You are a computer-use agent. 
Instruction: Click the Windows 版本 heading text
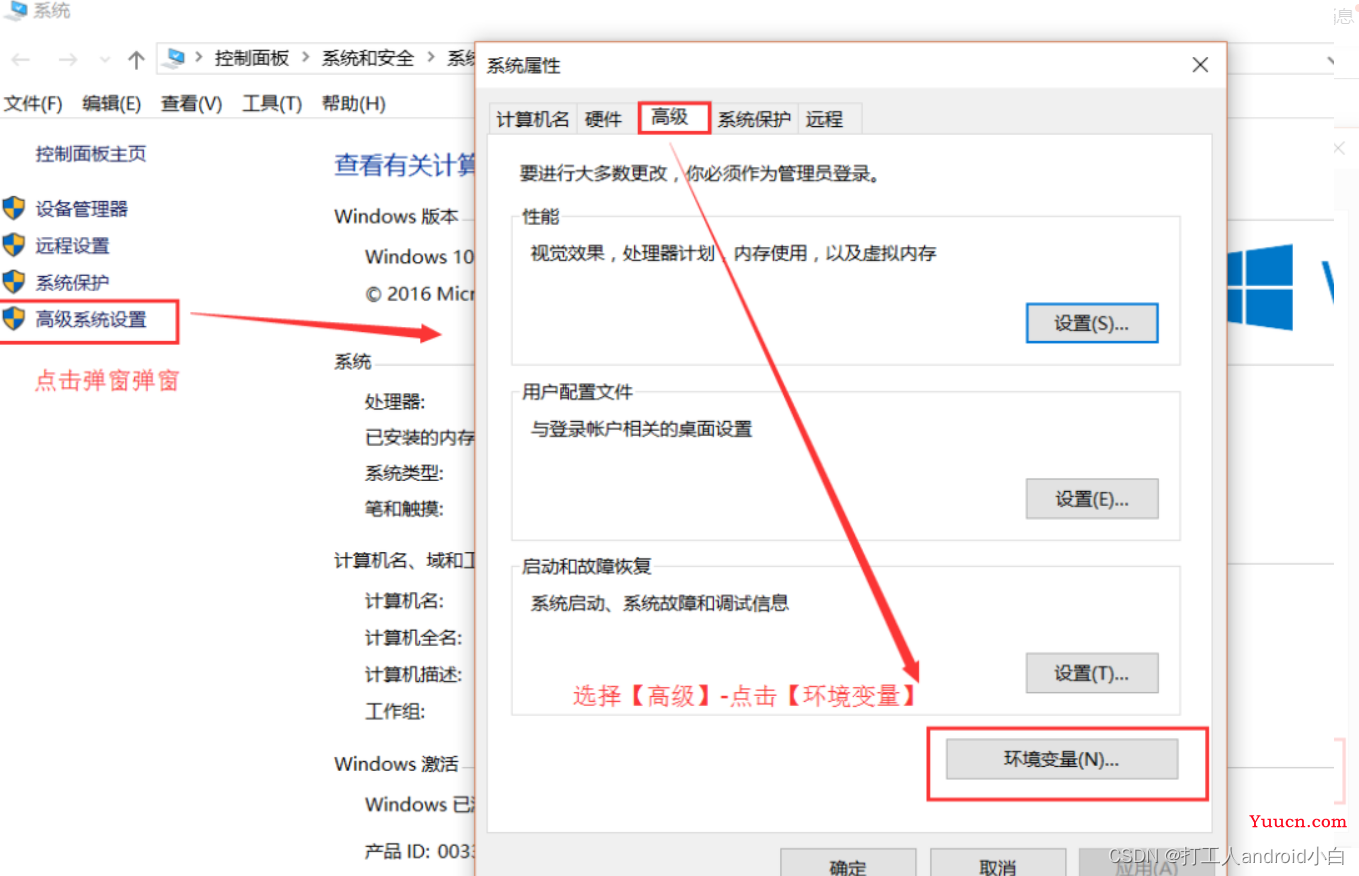[x=396, y=216]
